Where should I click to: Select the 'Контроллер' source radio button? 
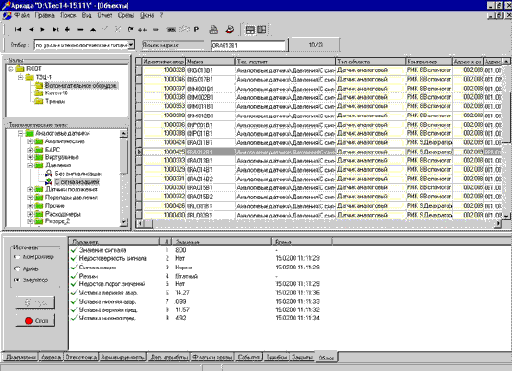point(17,257)
